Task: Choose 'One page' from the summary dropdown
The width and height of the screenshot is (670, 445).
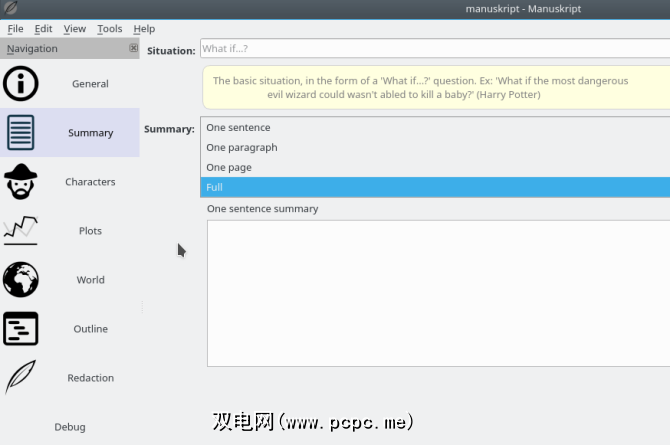Action: 435,168
